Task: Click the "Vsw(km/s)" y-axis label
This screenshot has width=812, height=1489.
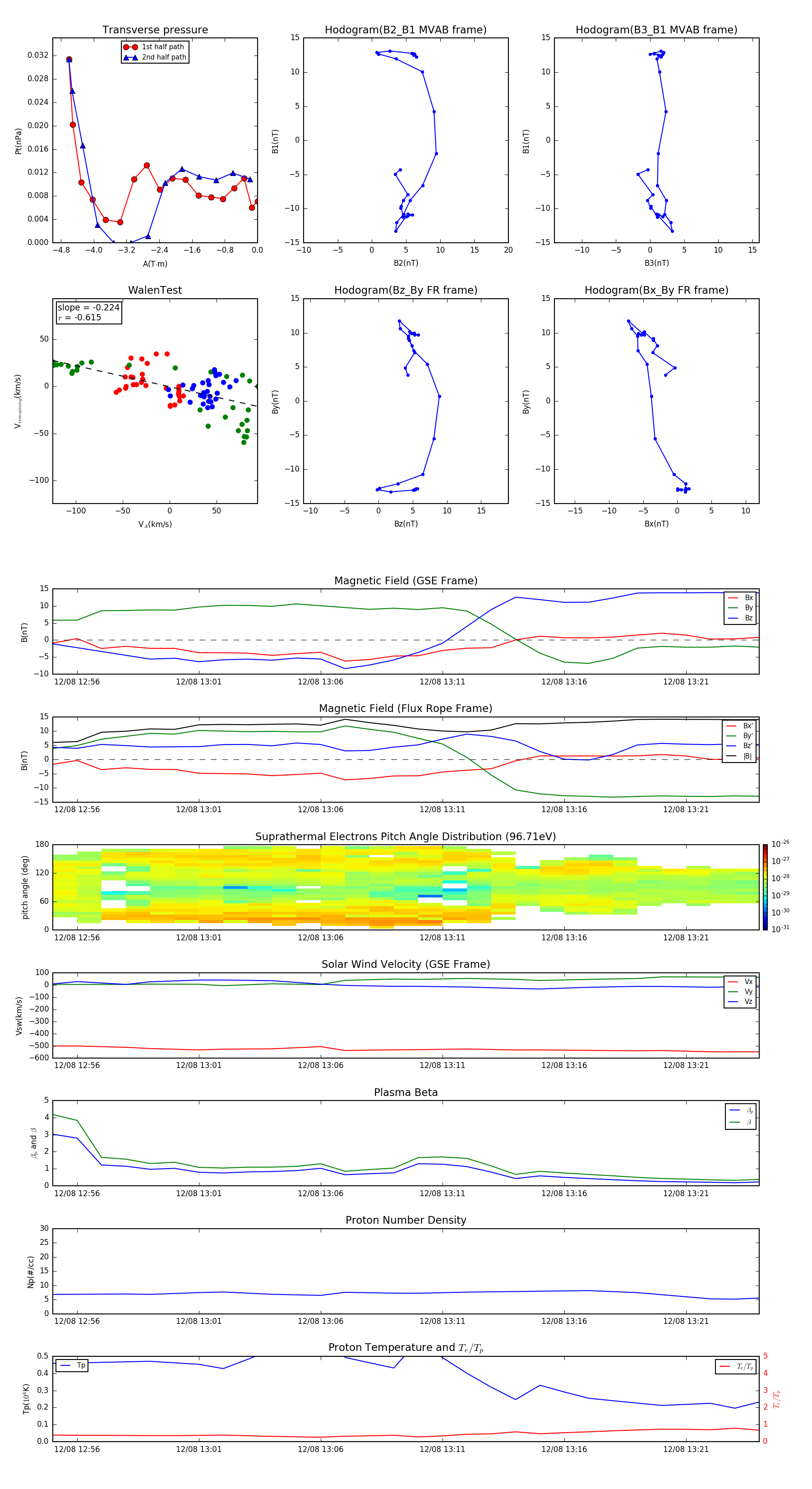Action: (x=18, y=1016)
